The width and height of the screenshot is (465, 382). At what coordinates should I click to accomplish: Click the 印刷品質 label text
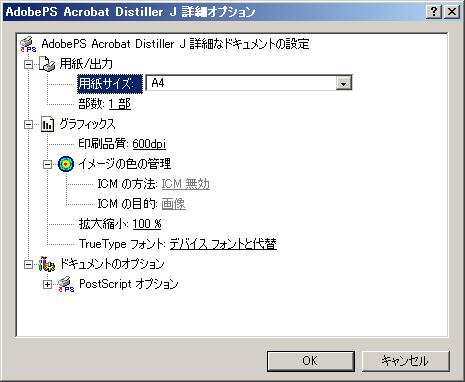103,144
